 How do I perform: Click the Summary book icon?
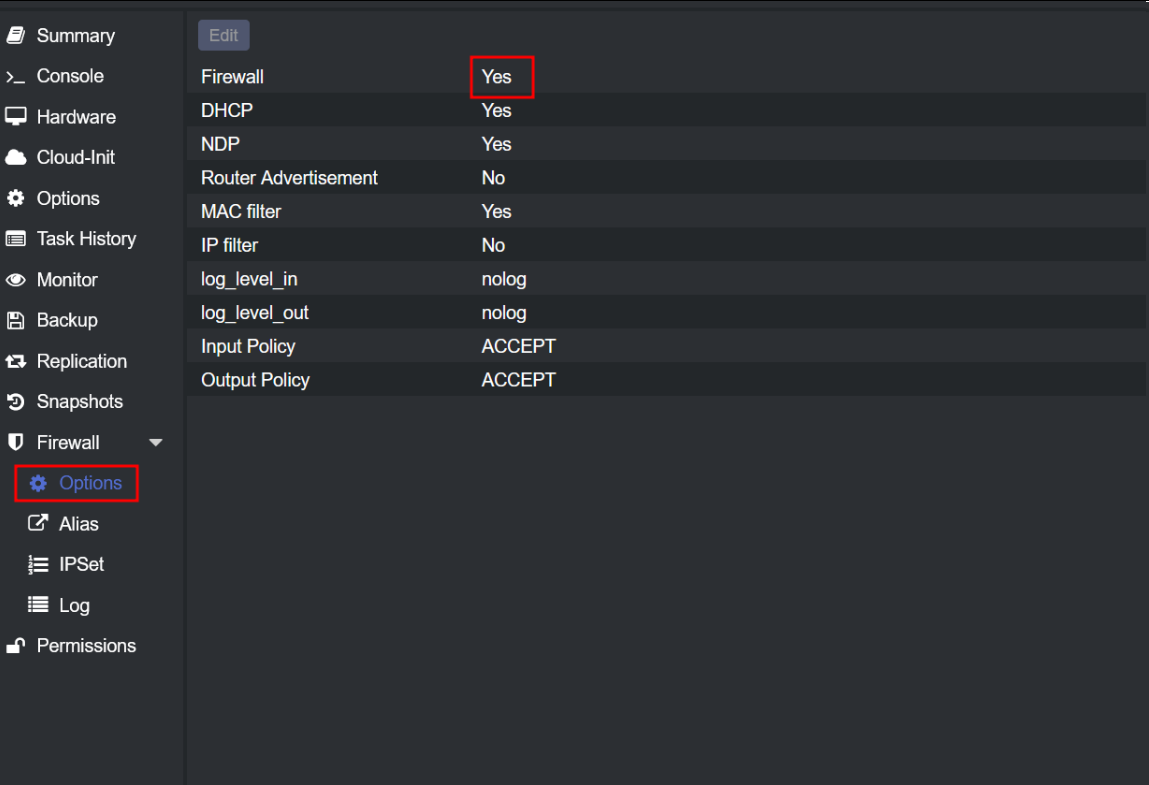15,36
